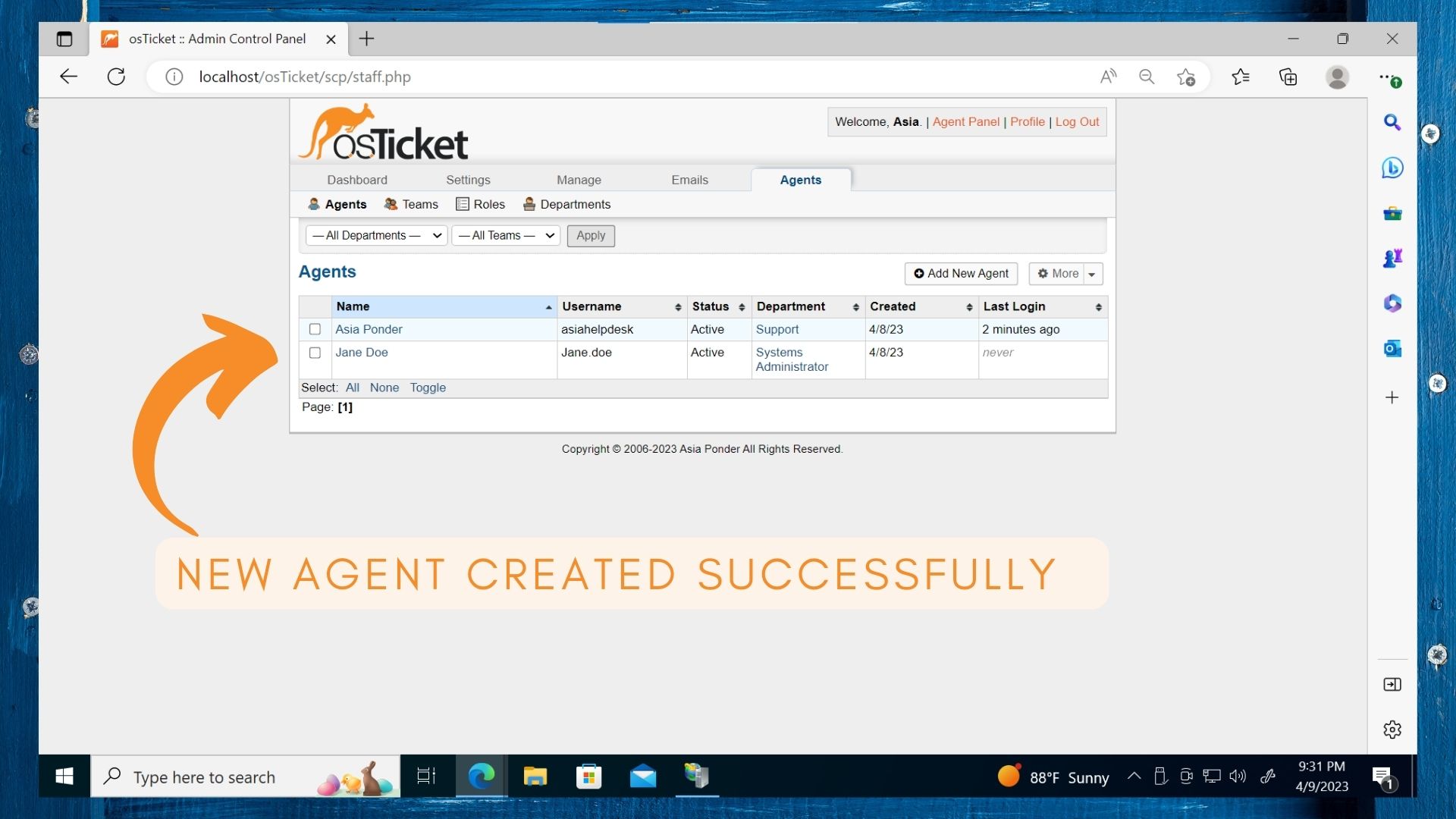Check the Asia Ponder row checkbox
The width and height of the screenshot is (1456, 819).
pos(315,329)
